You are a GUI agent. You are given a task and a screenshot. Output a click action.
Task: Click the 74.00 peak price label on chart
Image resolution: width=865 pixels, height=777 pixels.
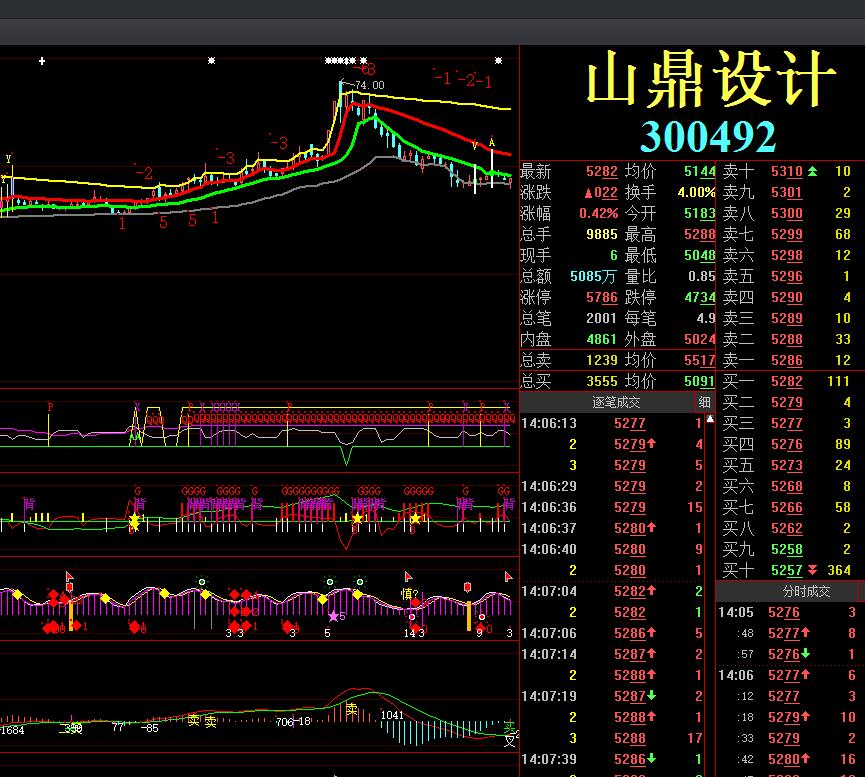click(369, 85)
